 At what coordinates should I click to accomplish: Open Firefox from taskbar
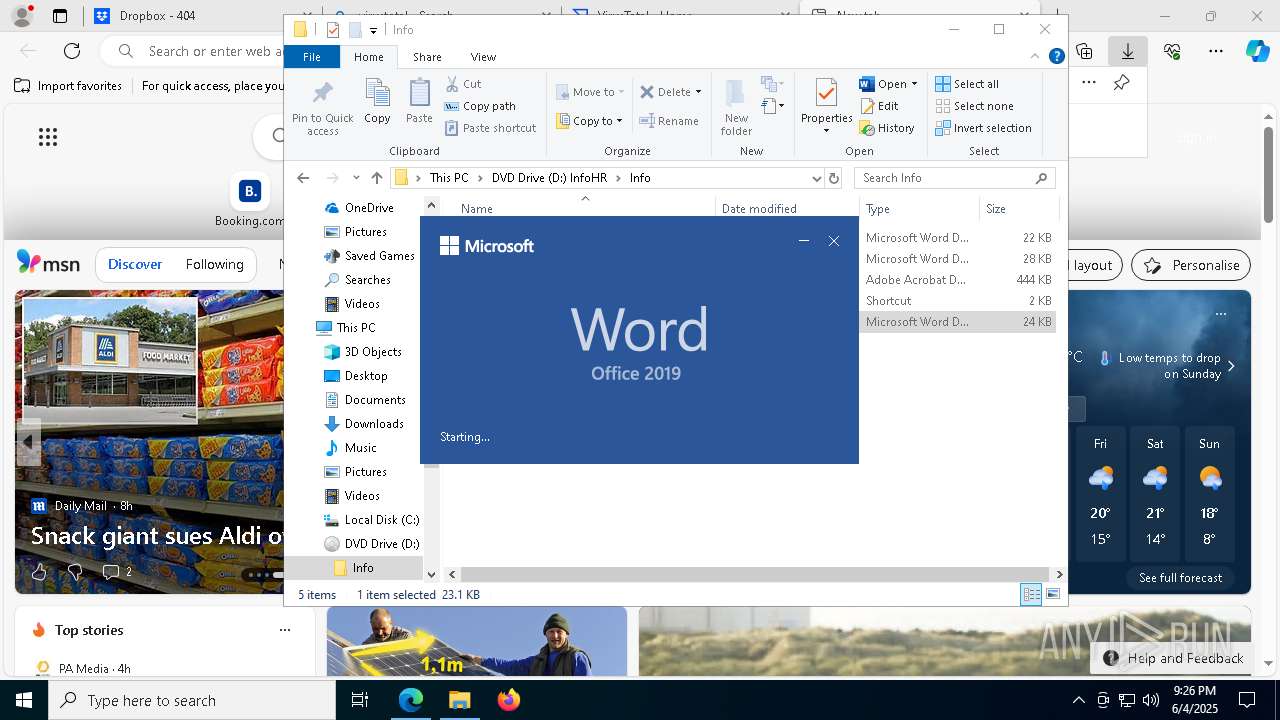508,700
